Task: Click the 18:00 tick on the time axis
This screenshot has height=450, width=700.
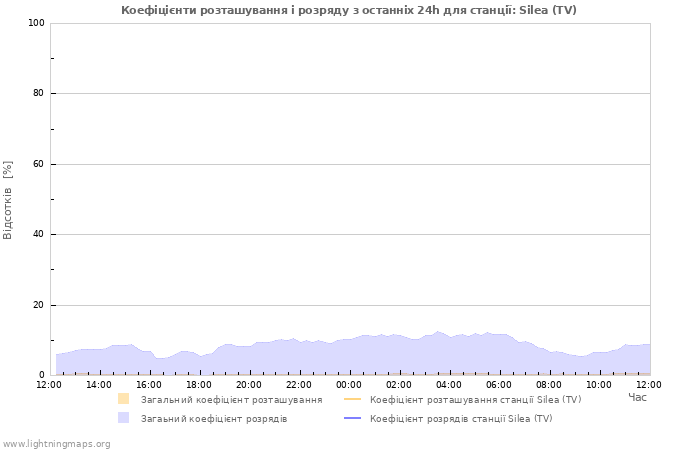Action: (199, 384)
